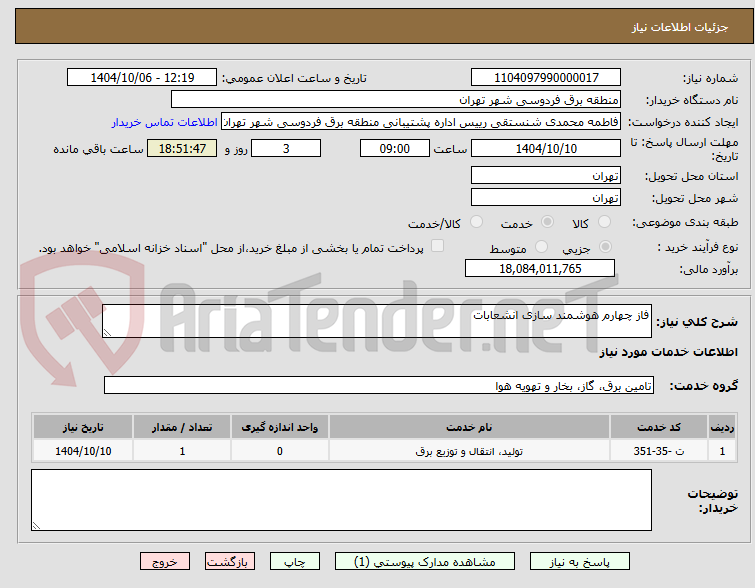Click the deadline hour field 09:00

[x=394, y=148]
